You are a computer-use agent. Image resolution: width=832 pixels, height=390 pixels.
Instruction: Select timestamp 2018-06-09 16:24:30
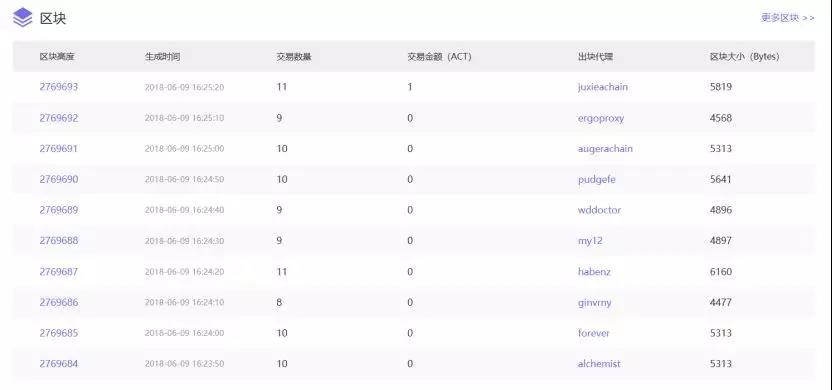coord(184,241)
